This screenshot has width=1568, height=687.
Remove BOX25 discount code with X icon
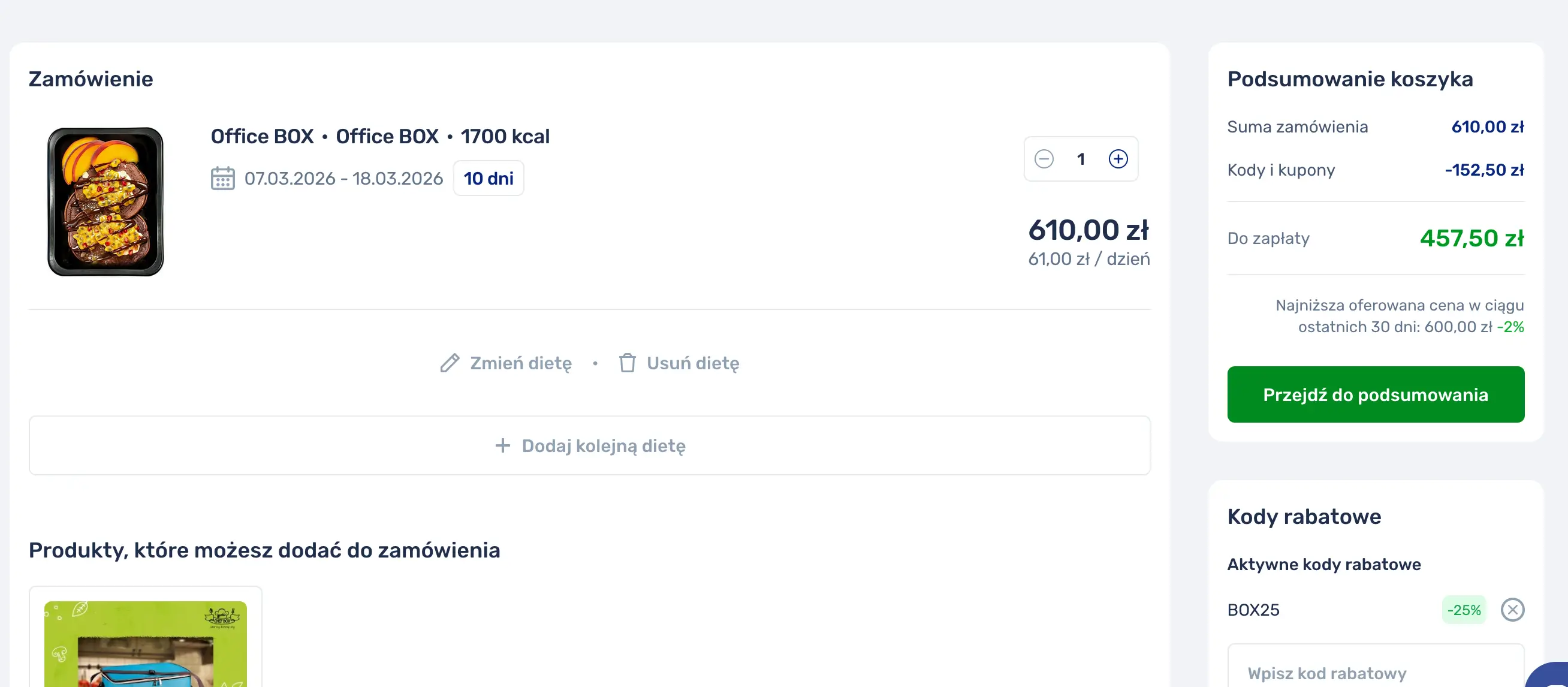coord(1512,610)
